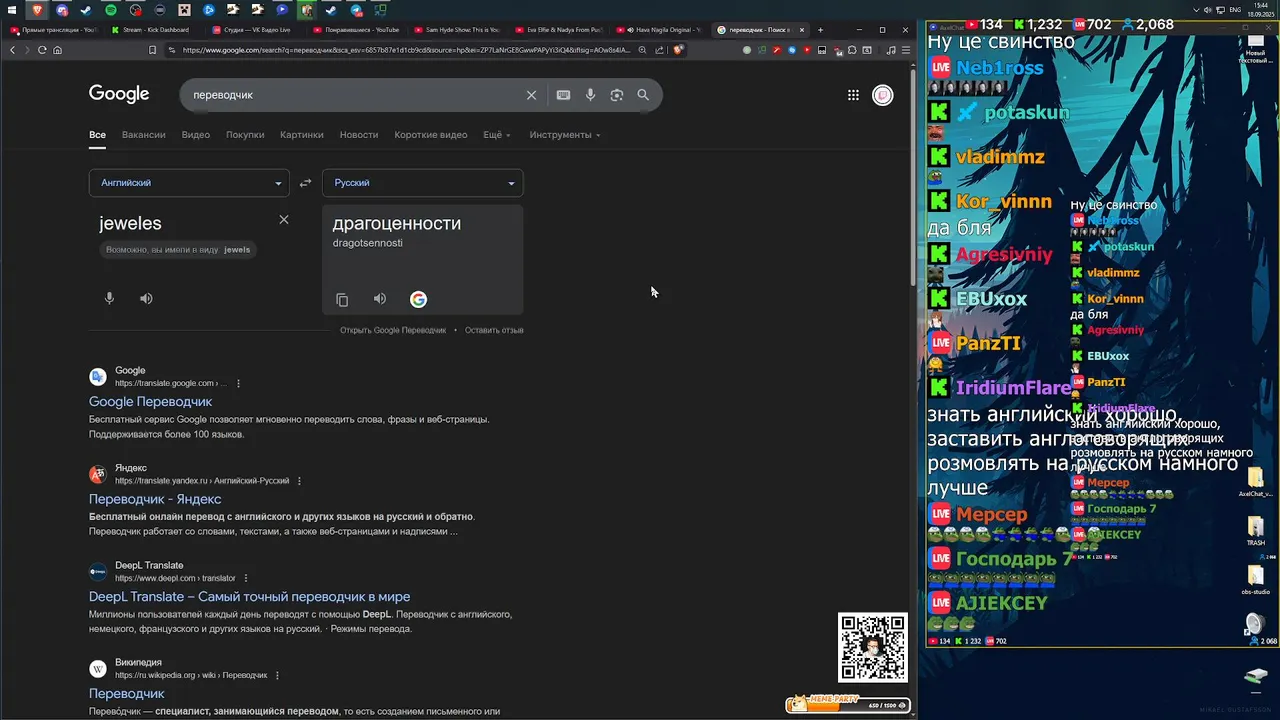Viewport: 1280px width, 720px height.
Task: Click the Brave shields icon in the address bar
Action: [679, 49]
